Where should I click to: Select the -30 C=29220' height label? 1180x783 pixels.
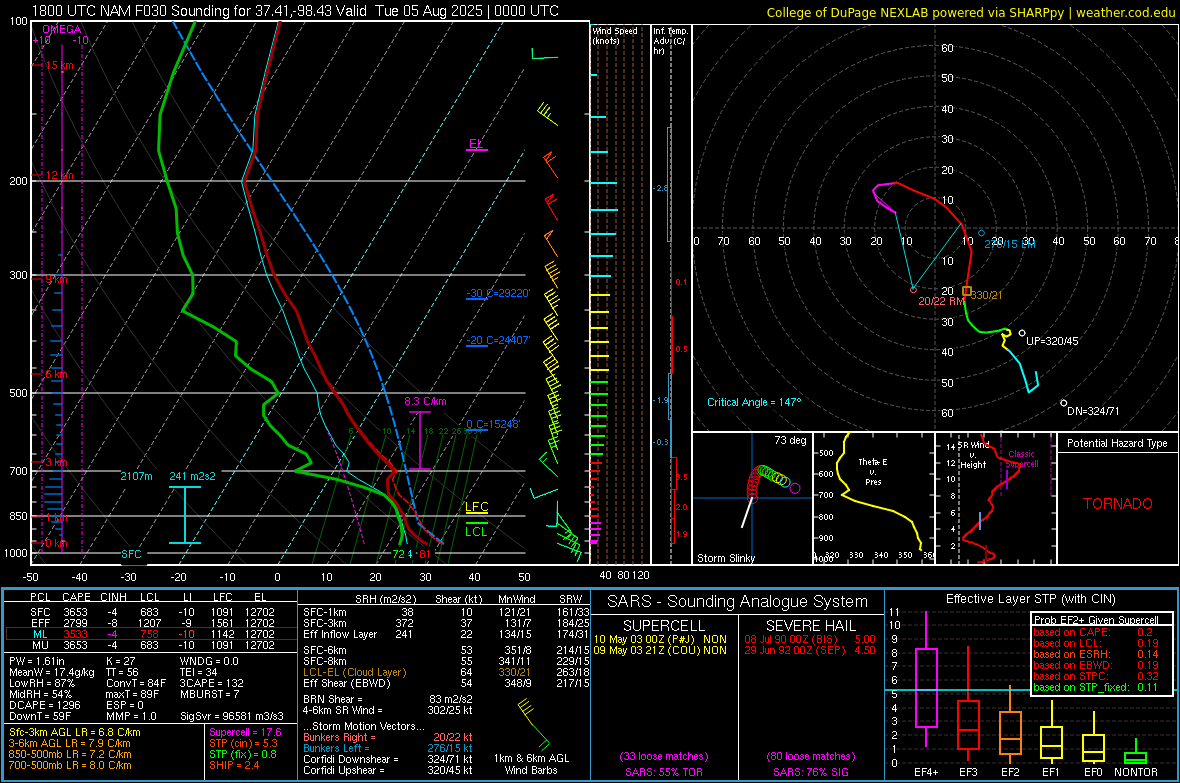tap(498, 293)
